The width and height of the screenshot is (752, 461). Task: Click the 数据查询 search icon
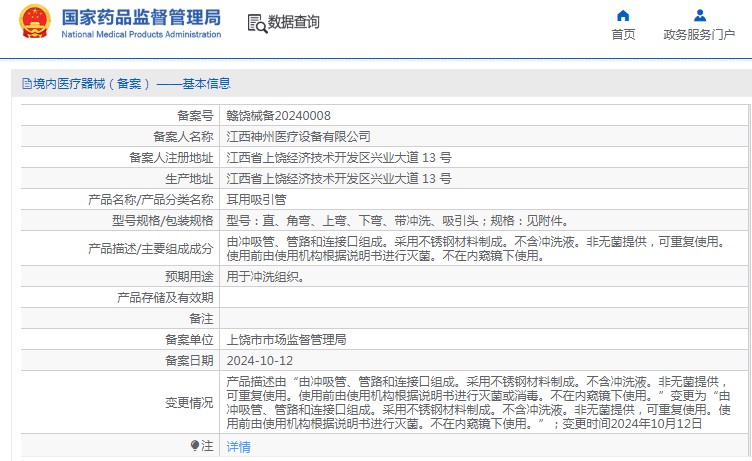click(x=257, y=24)
